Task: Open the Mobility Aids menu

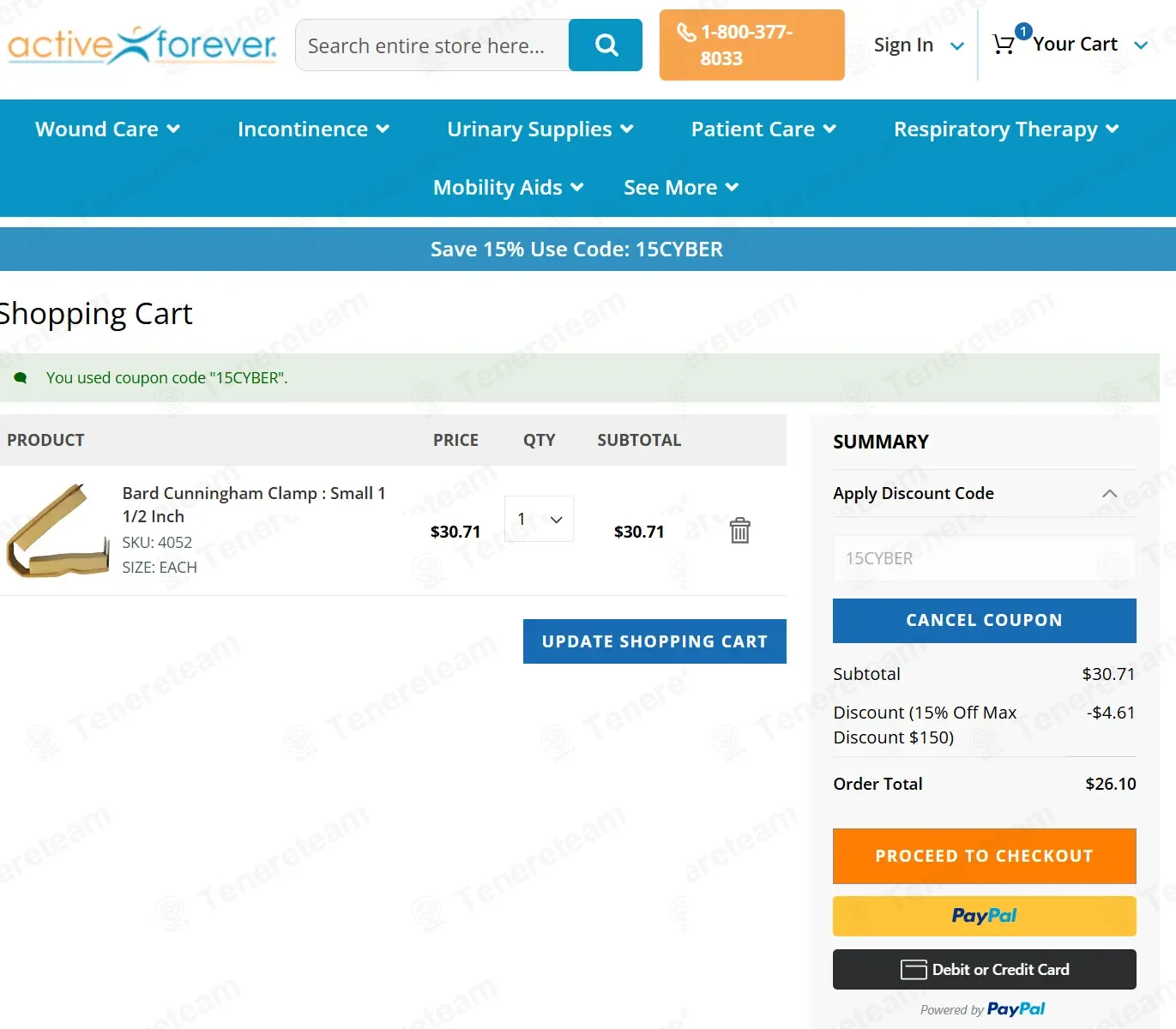Action: 508,187
